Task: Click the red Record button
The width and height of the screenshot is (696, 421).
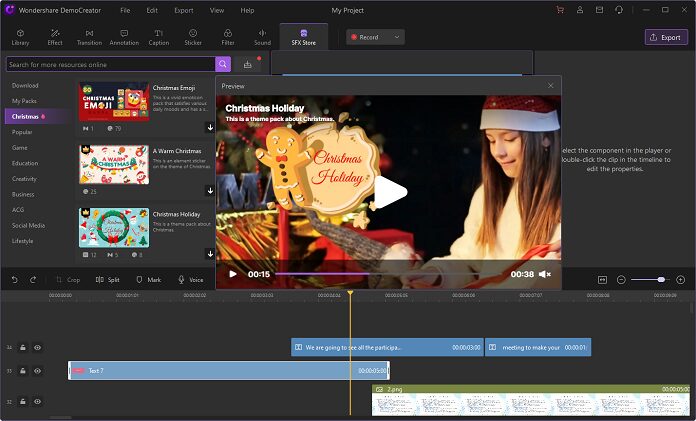Action: pyautogui.click(x=365, y=37)
